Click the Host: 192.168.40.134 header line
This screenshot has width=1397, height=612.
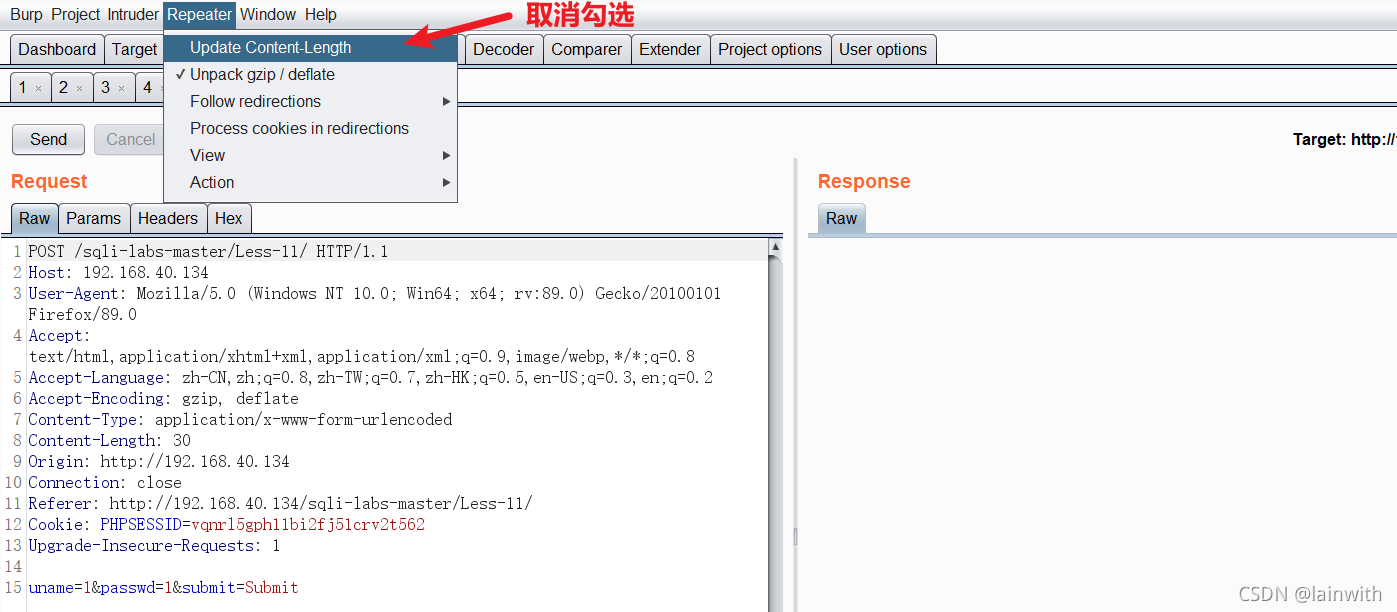[x=118, y=273]
